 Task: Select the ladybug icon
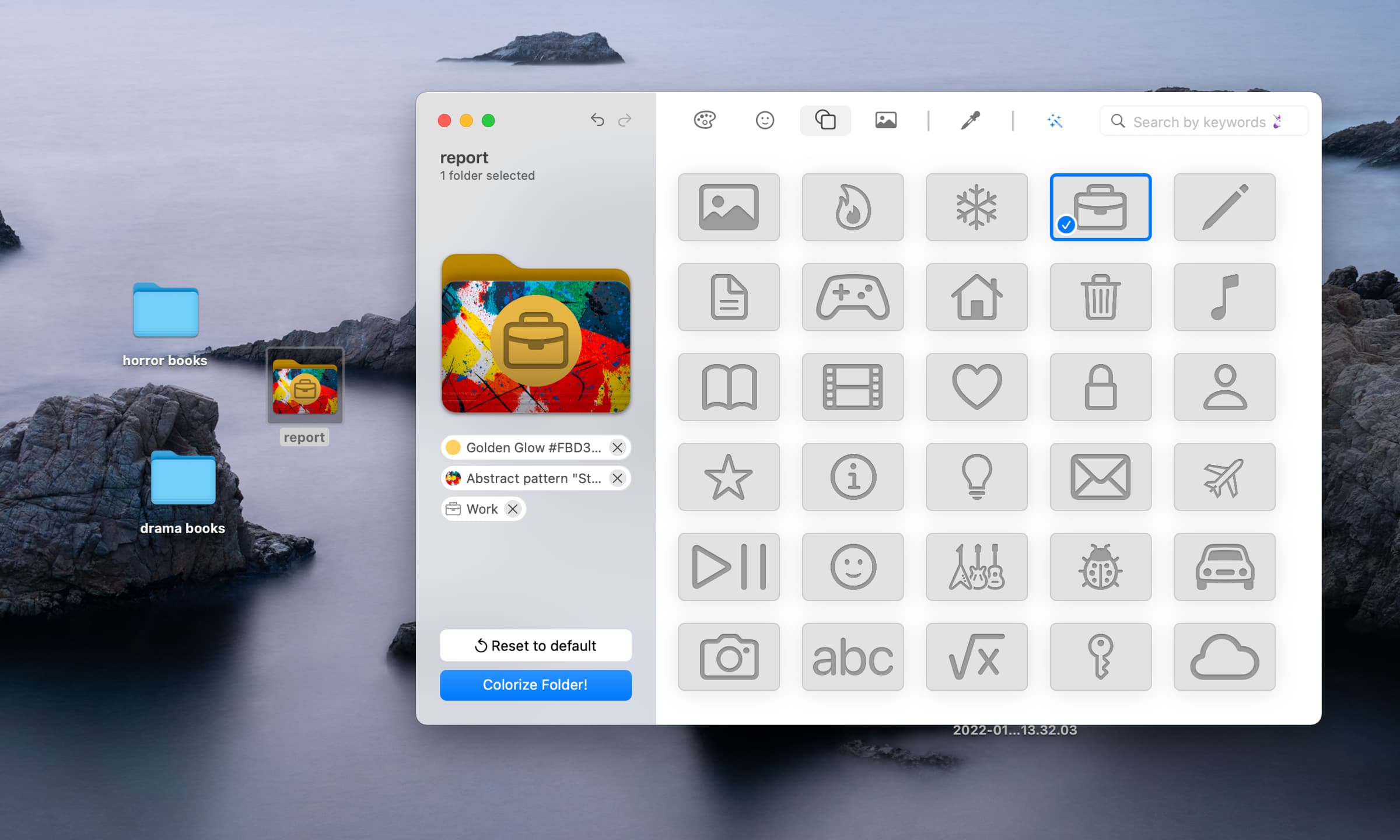pyautogui.click(x=1100, y=566)
